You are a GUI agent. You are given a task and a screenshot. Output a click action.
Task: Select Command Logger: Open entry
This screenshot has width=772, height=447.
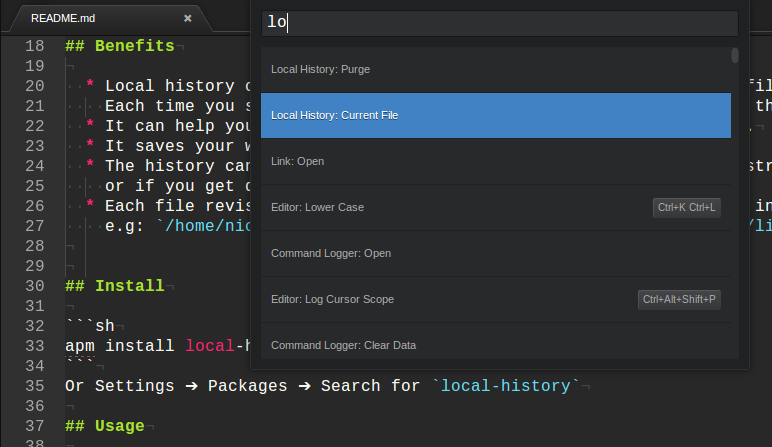[496, 254]
